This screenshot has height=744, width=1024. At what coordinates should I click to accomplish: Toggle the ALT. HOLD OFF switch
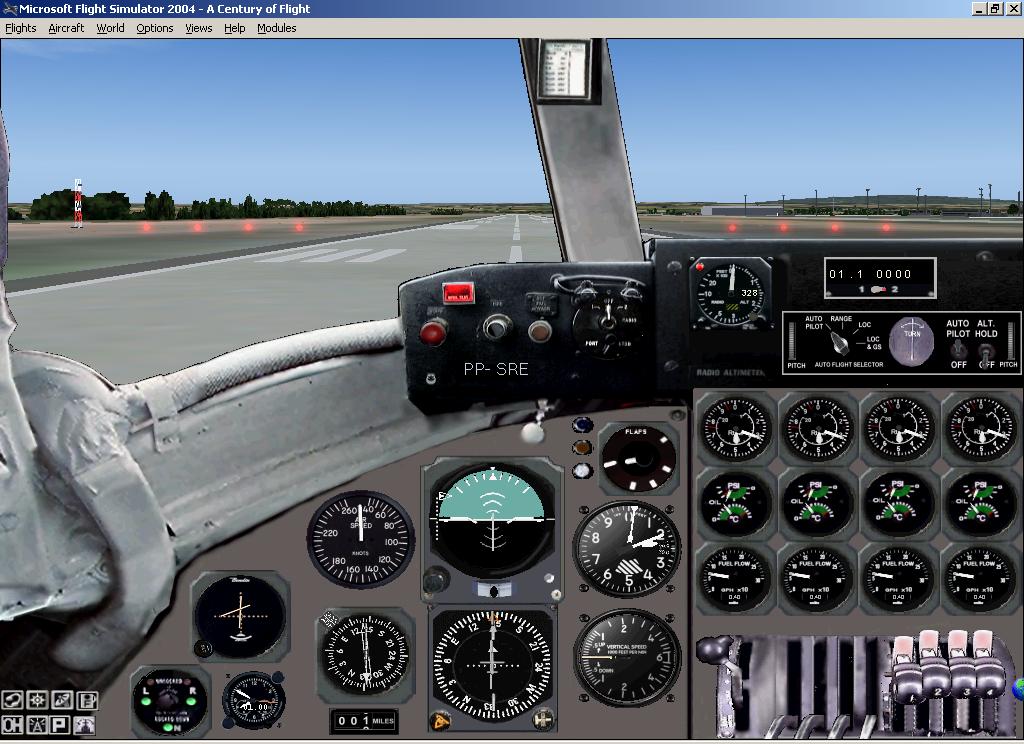click(986, 353)
